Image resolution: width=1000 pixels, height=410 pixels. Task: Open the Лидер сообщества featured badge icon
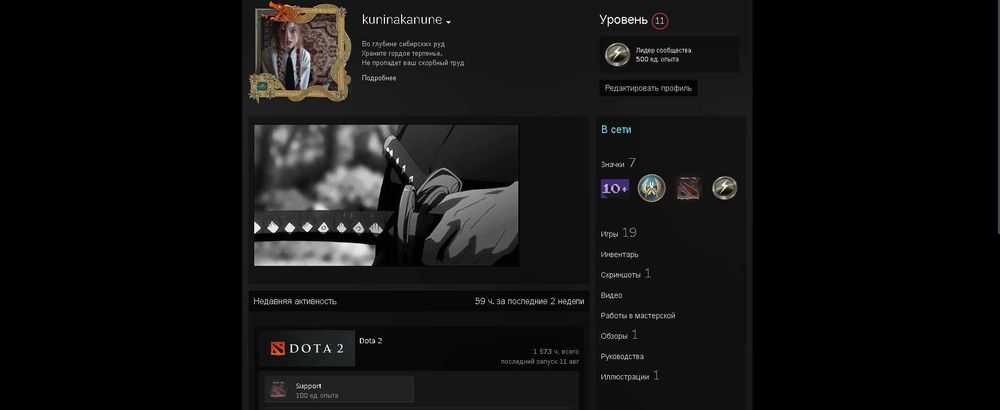[617, 55]
